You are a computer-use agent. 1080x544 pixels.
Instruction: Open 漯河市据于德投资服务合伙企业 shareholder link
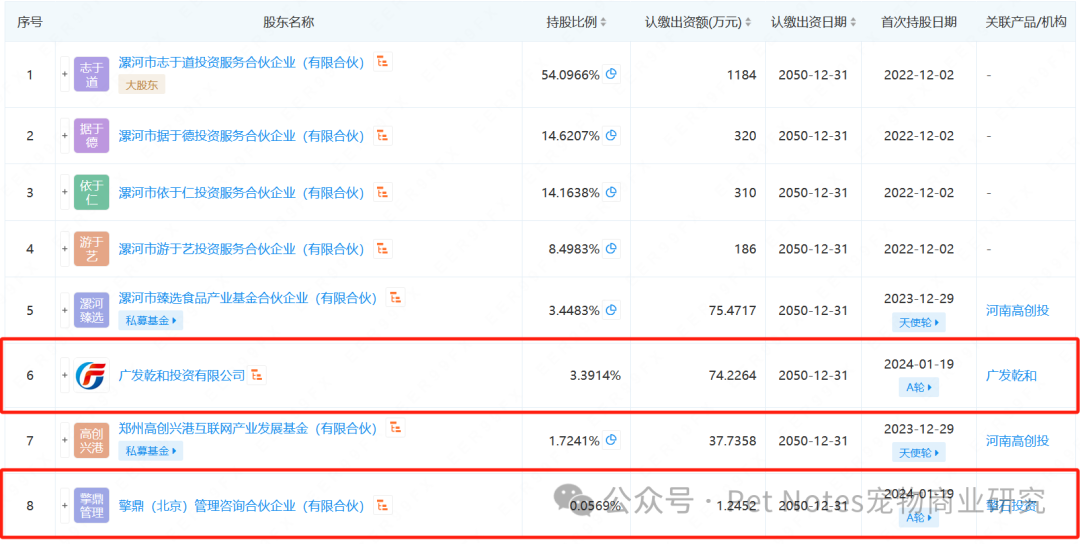click(241, 136)
